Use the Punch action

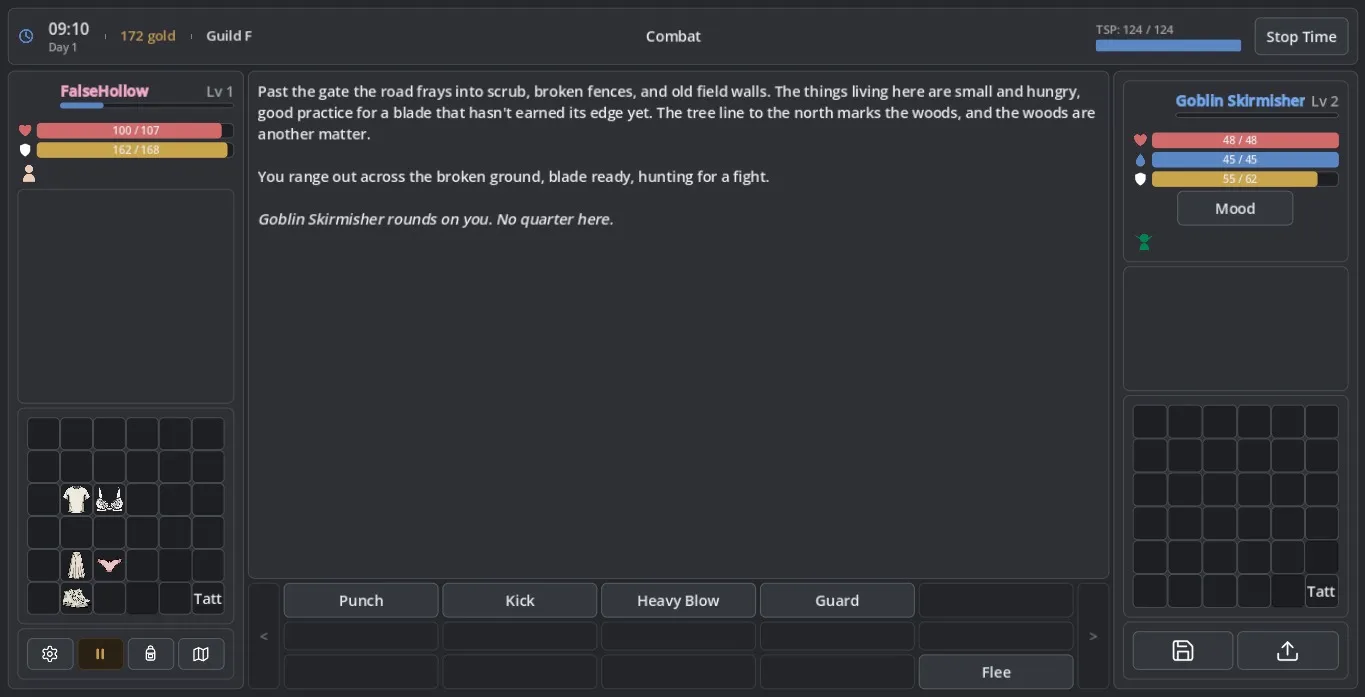[361, 600]
